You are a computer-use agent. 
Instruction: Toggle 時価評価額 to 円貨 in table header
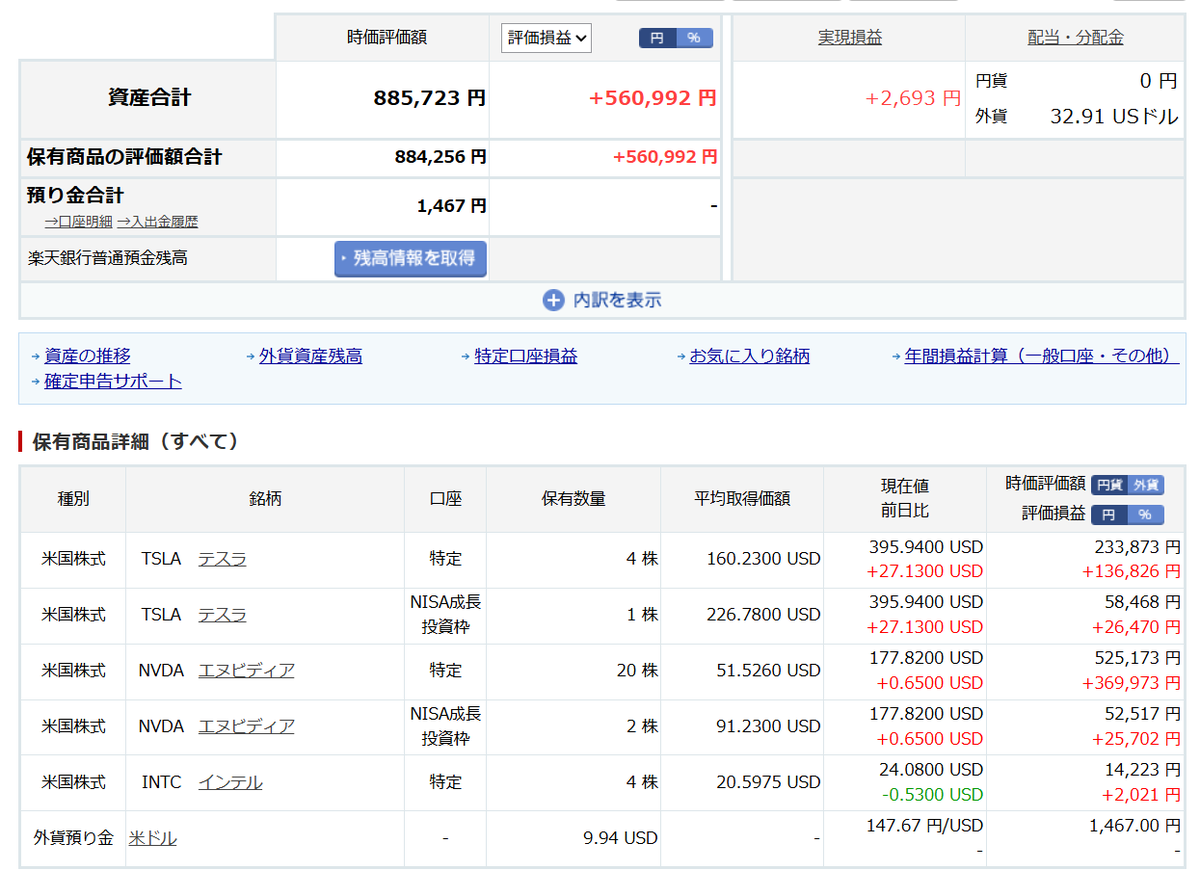point(1109,485)
